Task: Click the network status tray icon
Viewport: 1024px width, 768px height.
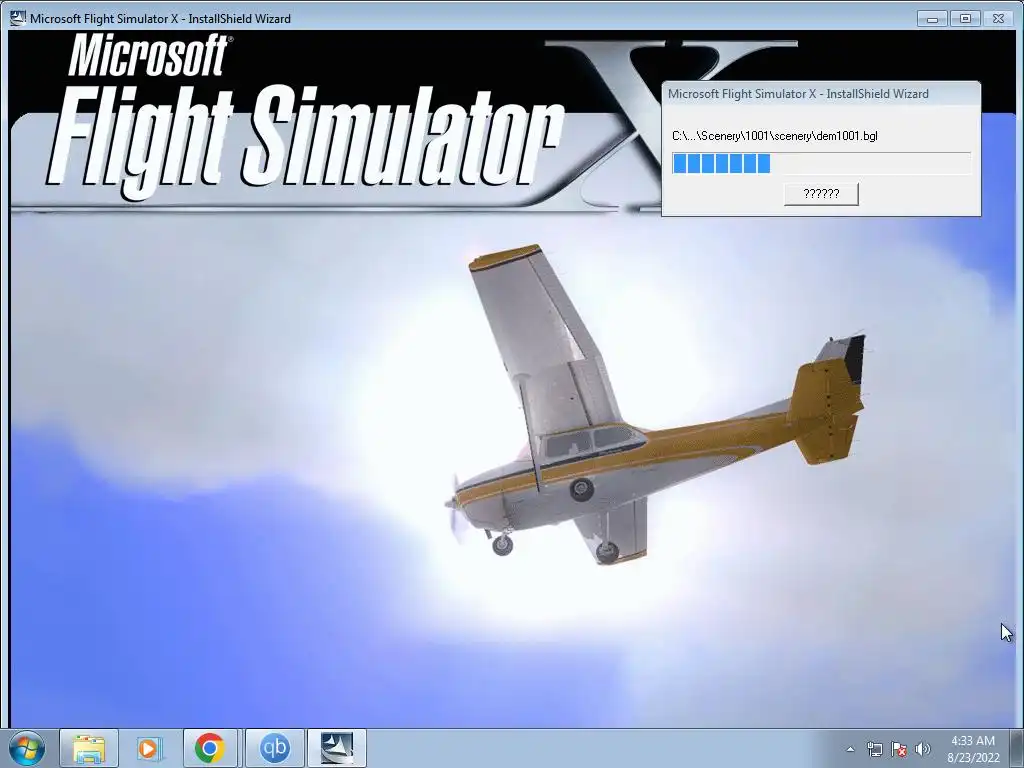Action: [x=874, y=749]
